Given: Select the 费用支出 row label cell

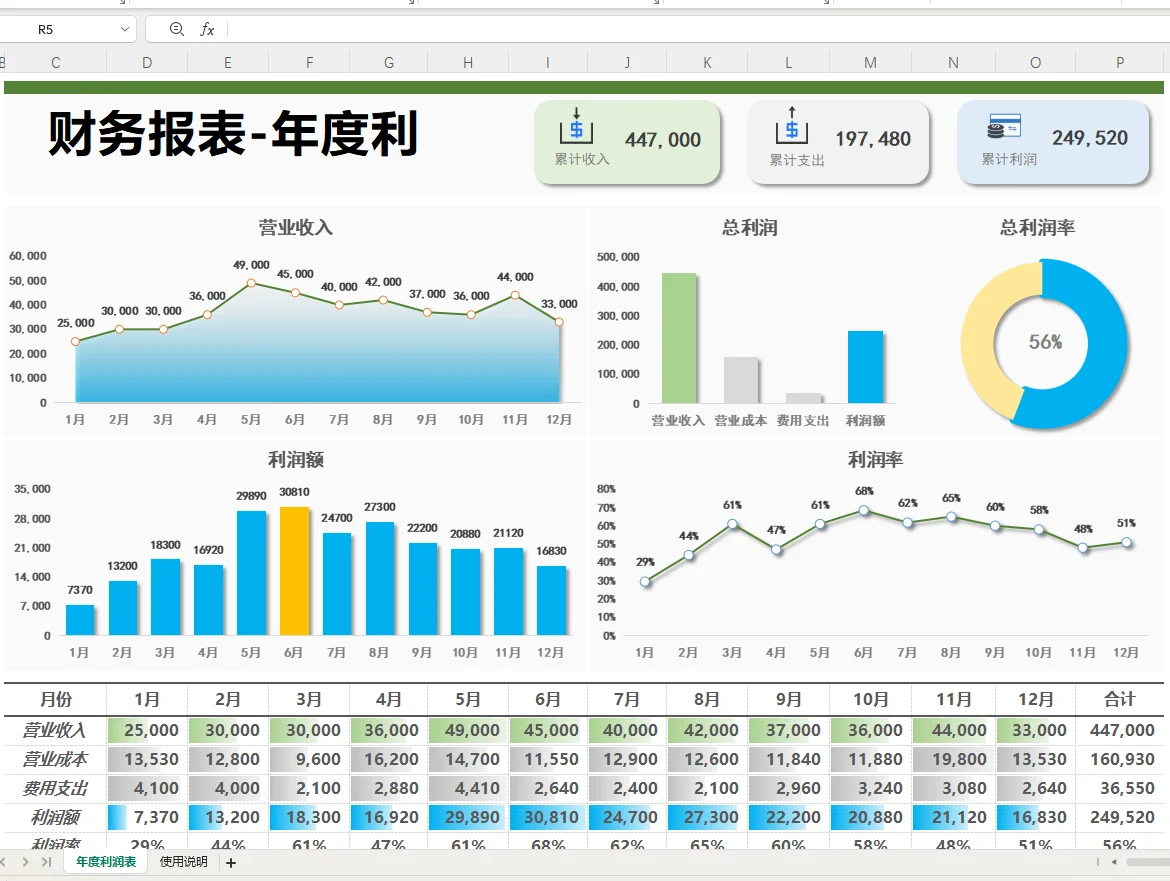Looking at the screenshot, I should [55, 788].
